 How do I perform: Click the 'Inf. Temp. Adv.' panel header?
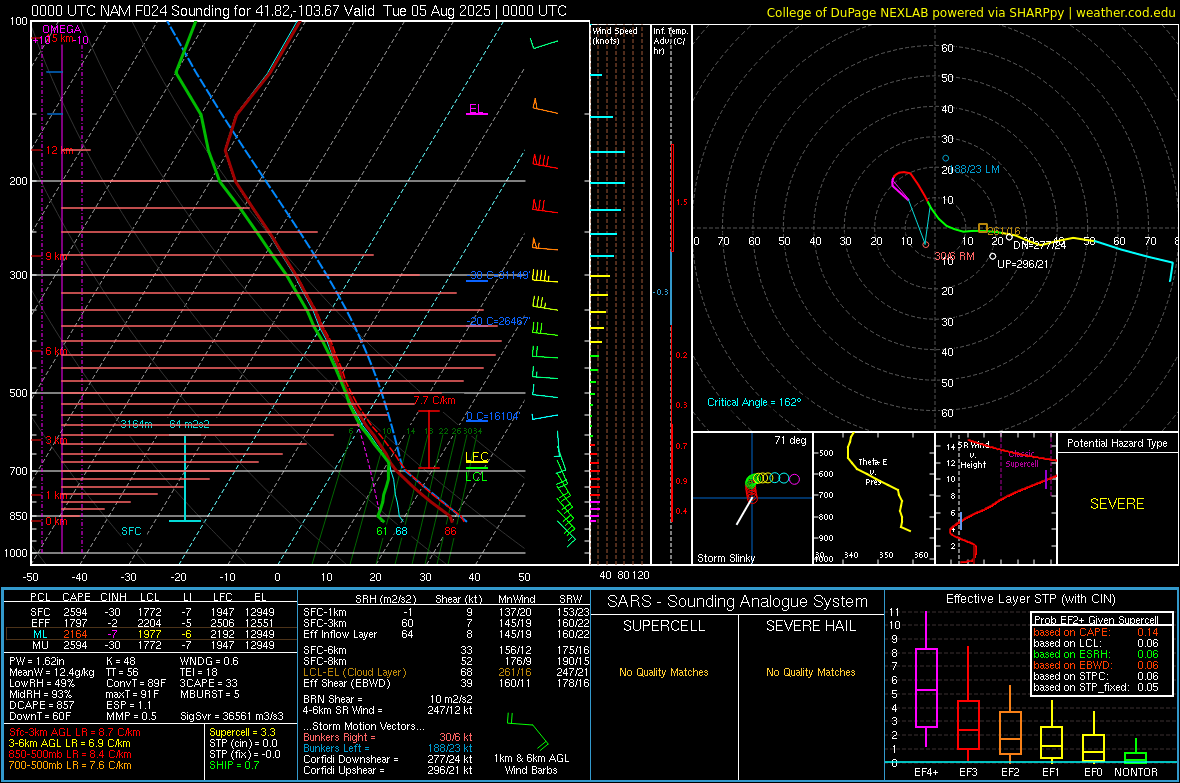click(x=670, y=41)
